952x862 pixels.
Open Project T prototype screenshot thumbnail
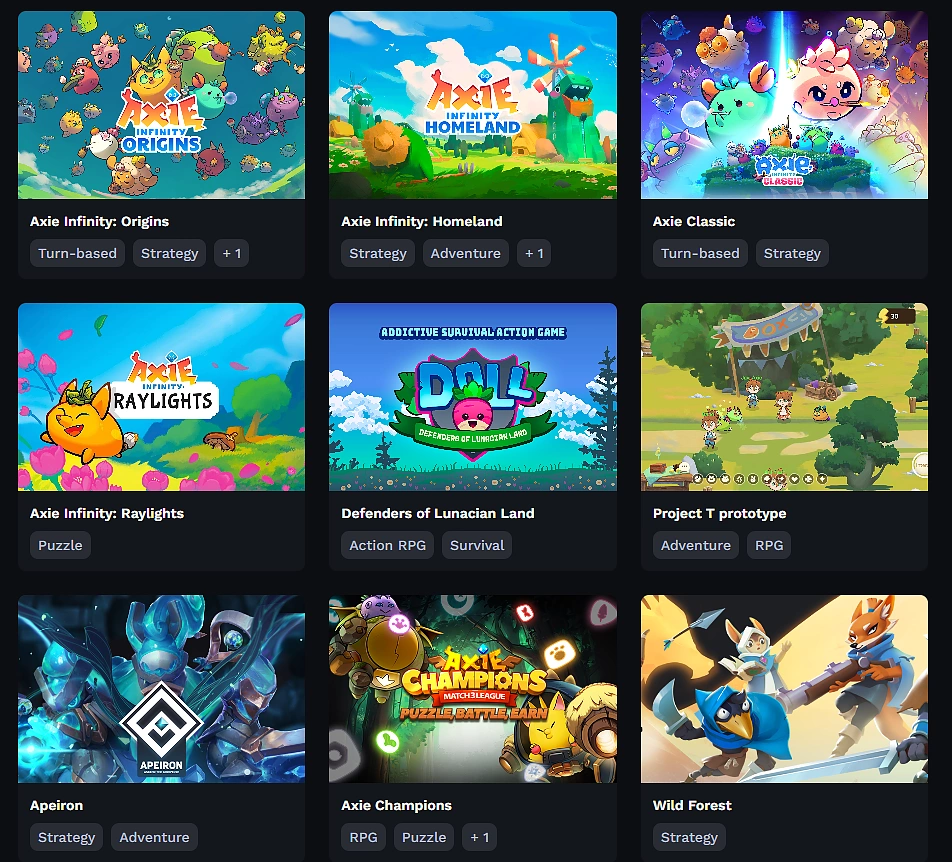click(784, 397)
